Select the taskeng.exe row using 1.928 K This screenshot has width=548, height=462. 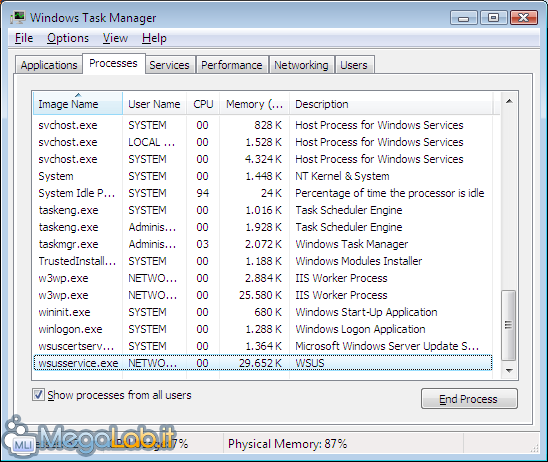click(x=263, y=227)
